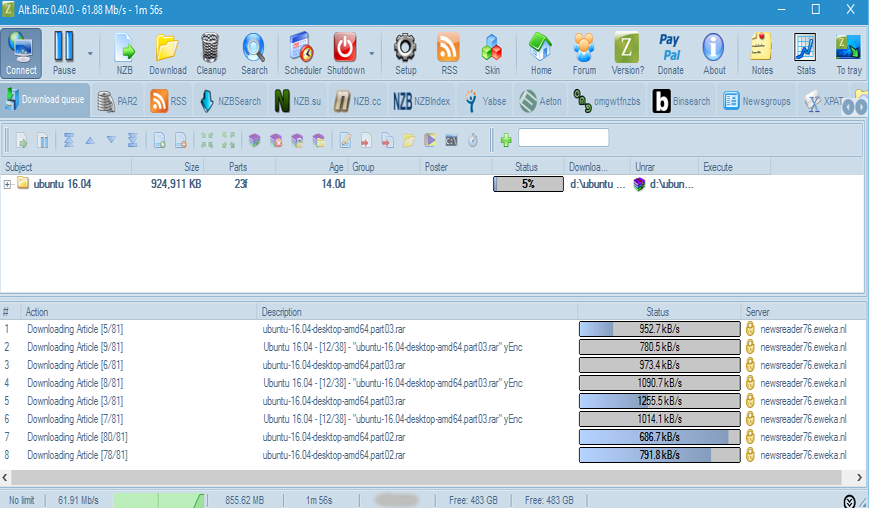Click the 686.7 kB/s connection progress bar
The image size is (869, 508).
pyautogui.click(x=660, y=437)
